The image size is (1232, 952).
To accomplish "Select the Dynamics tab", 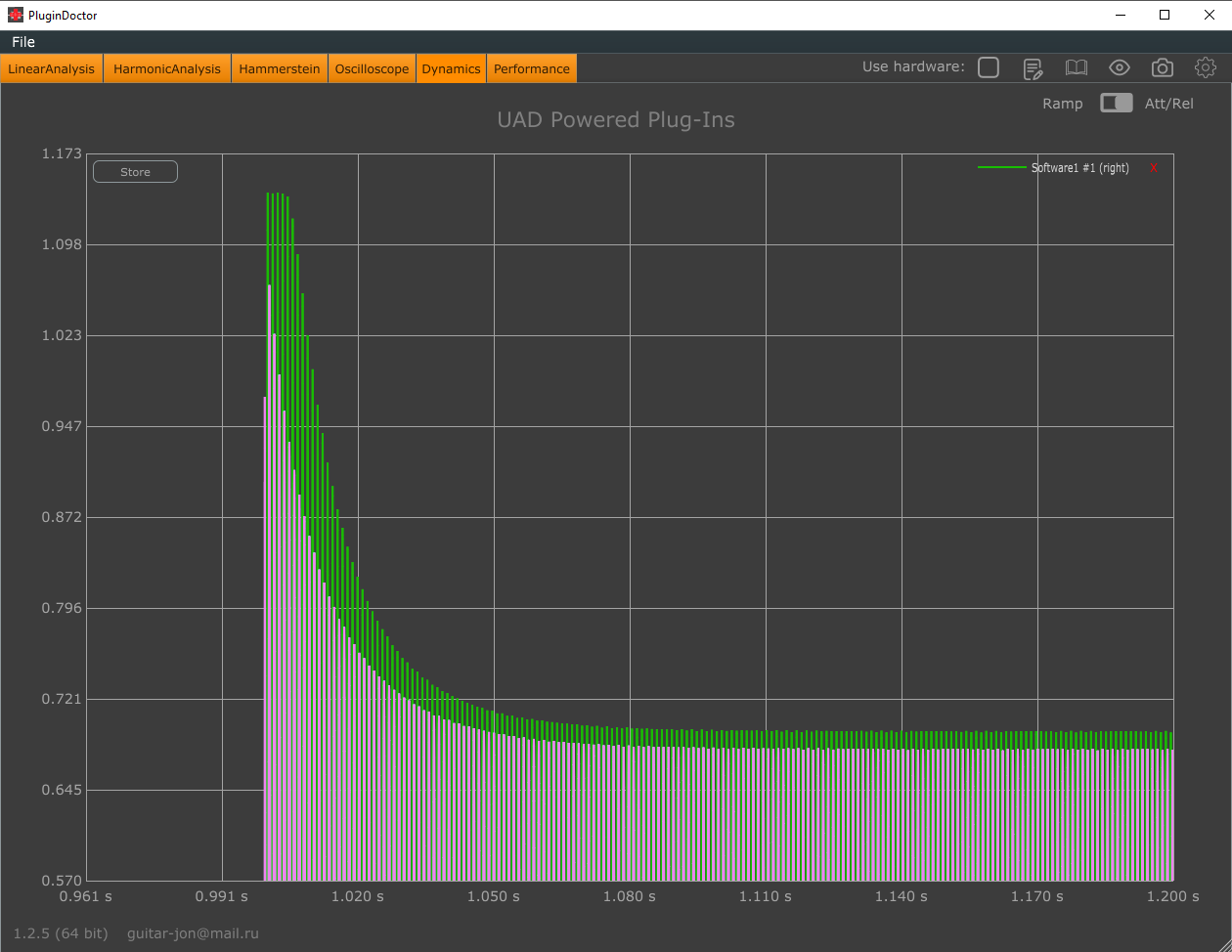I will tap(452, 68).
